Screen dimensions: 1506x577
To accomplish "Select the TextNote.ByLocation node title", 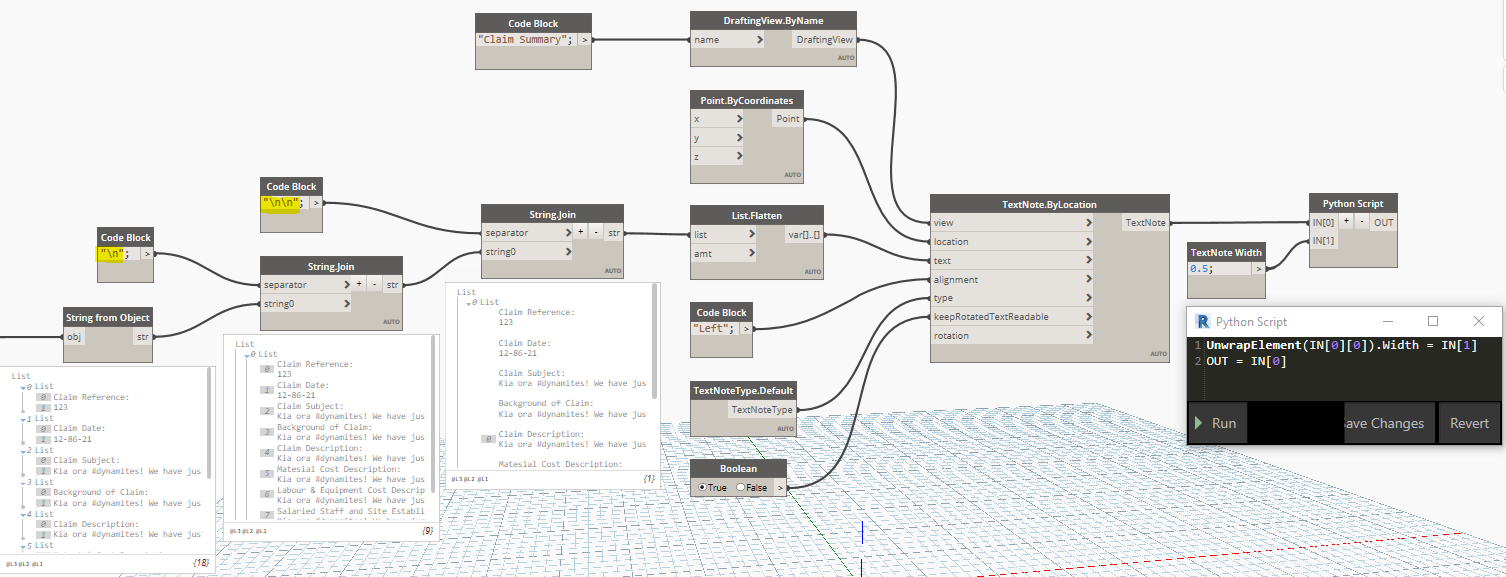I will [x=1049, y=204].
